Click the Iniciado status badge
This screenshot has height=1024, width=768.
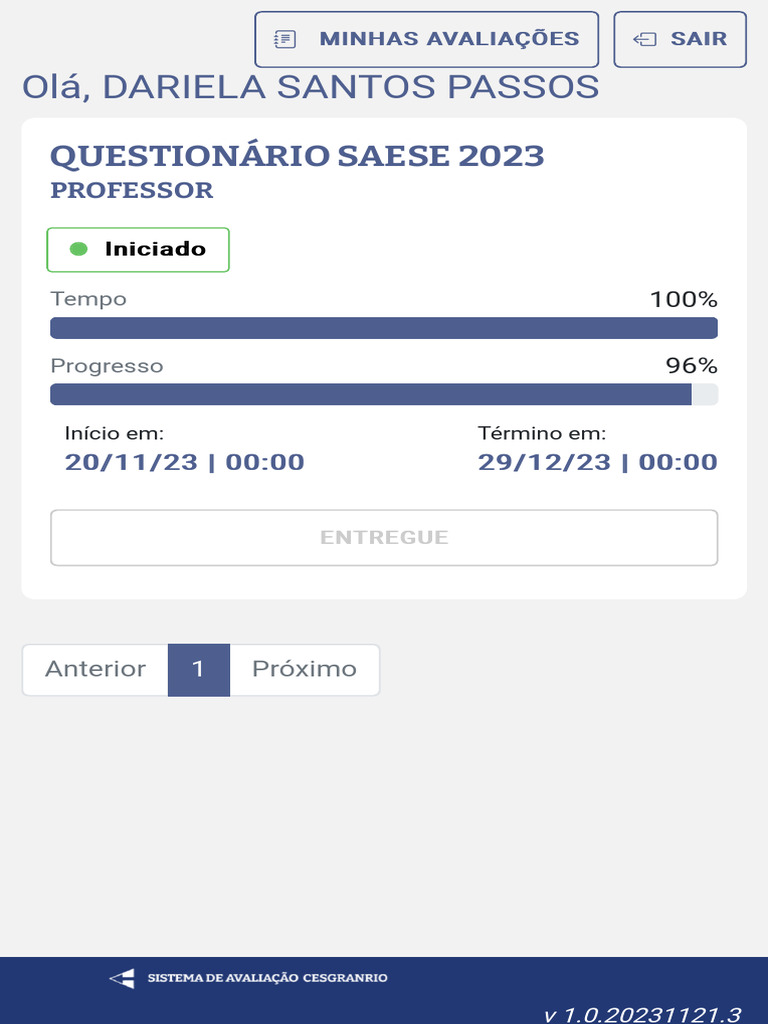[x=138, y=249]
